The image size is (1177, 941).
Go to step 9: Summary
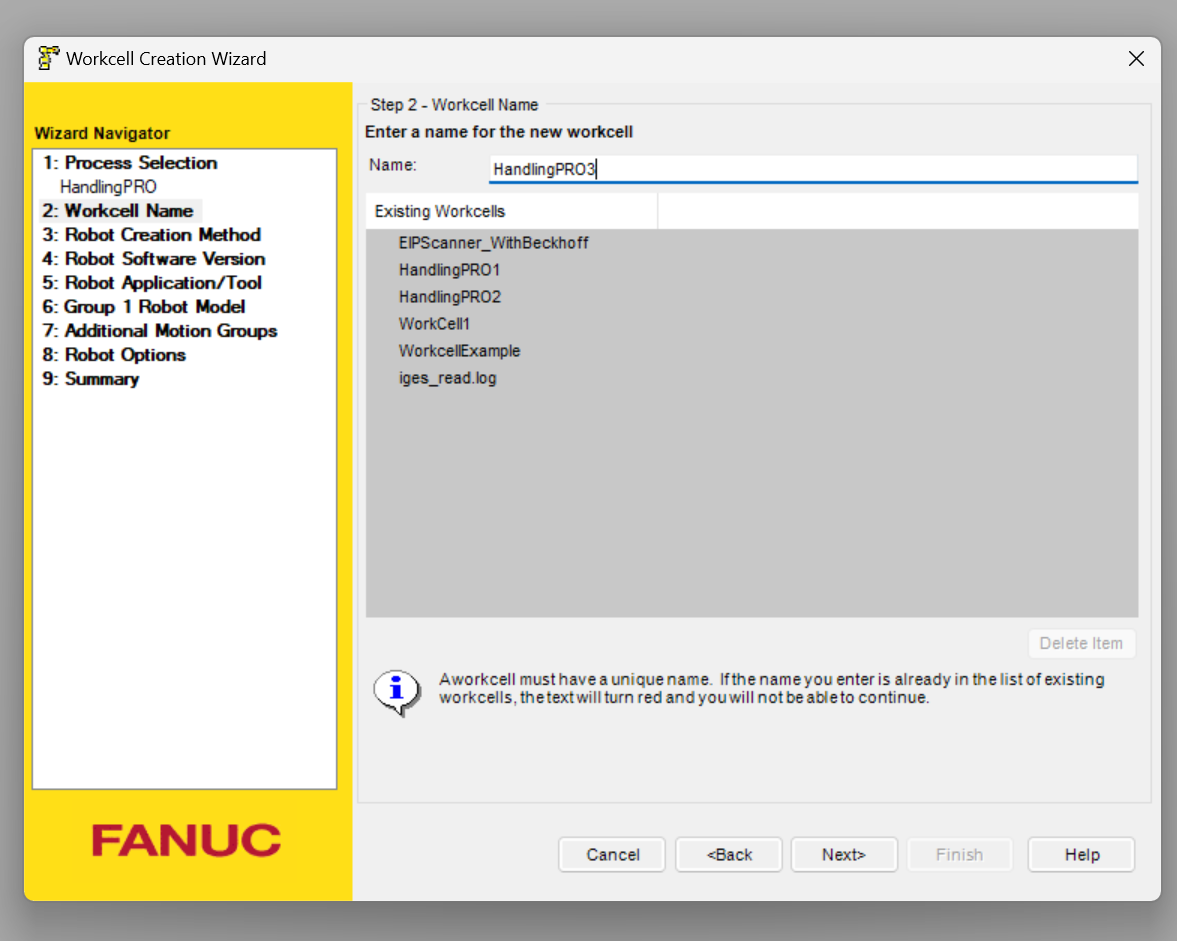click(x=91, y=379)
